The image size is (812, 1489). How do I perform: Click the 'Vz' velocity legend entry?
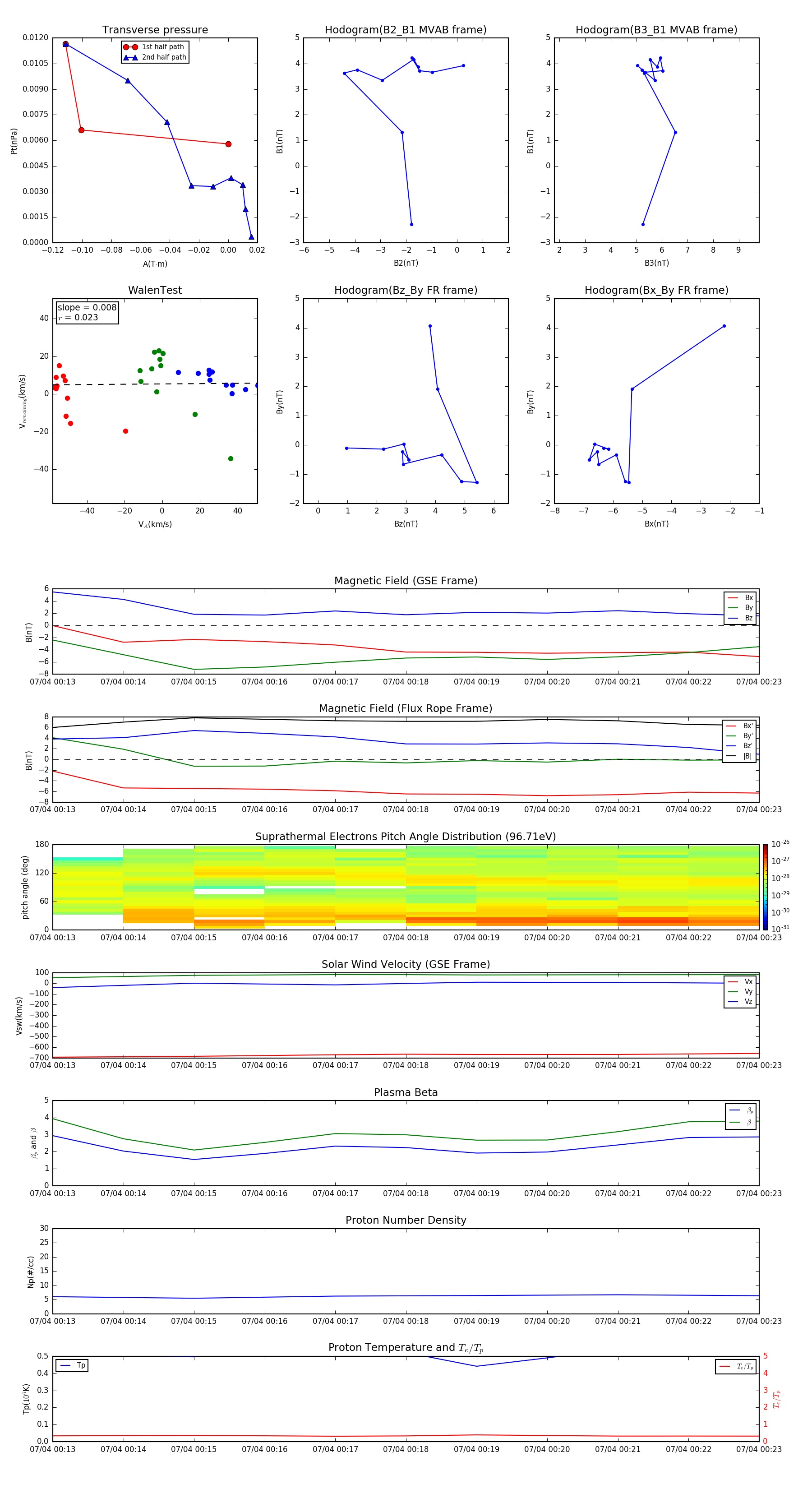[x=741, y=1002]
